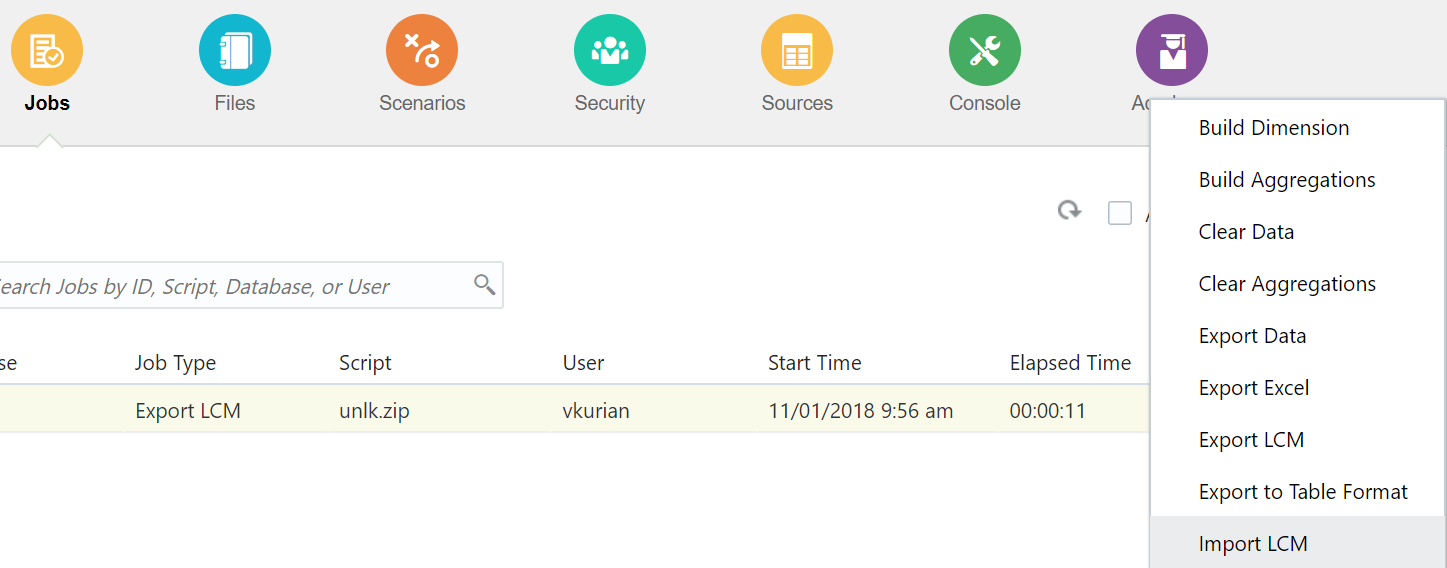Open the Console icon
The image size is (1447, 568).
pos(985,50)
